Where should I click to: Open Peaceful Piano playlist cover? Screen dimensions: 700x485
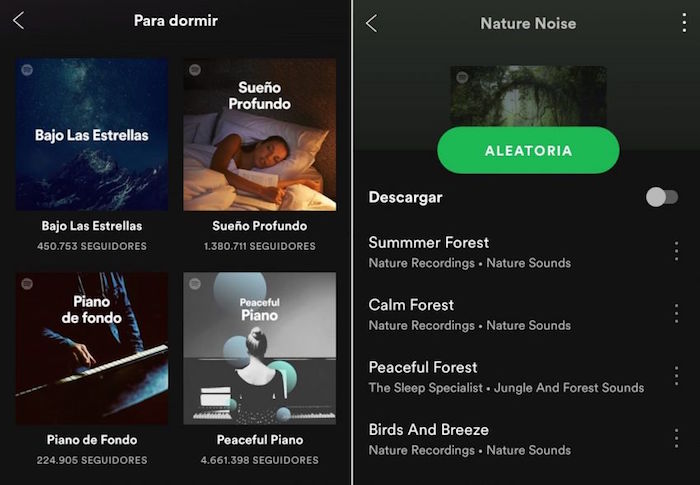260,348
